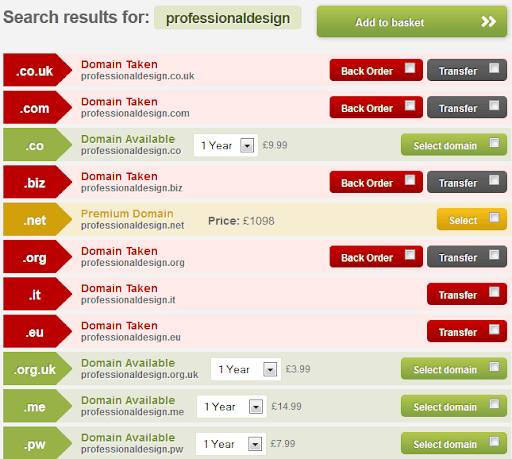Tick Back Order checkbox for professionaldesign.com
This screenshot has height=459, width=512.
pyautogui.click(x=410, y=105)
